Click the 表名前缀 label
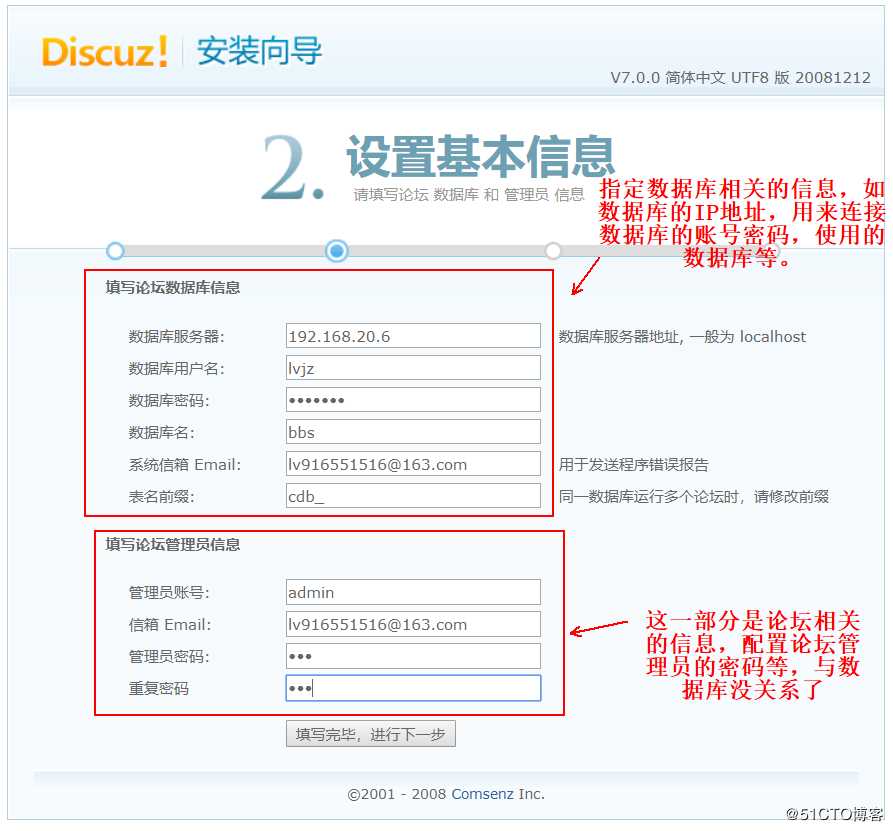Viewport: 893px width, 831px height. click(162, 497)
